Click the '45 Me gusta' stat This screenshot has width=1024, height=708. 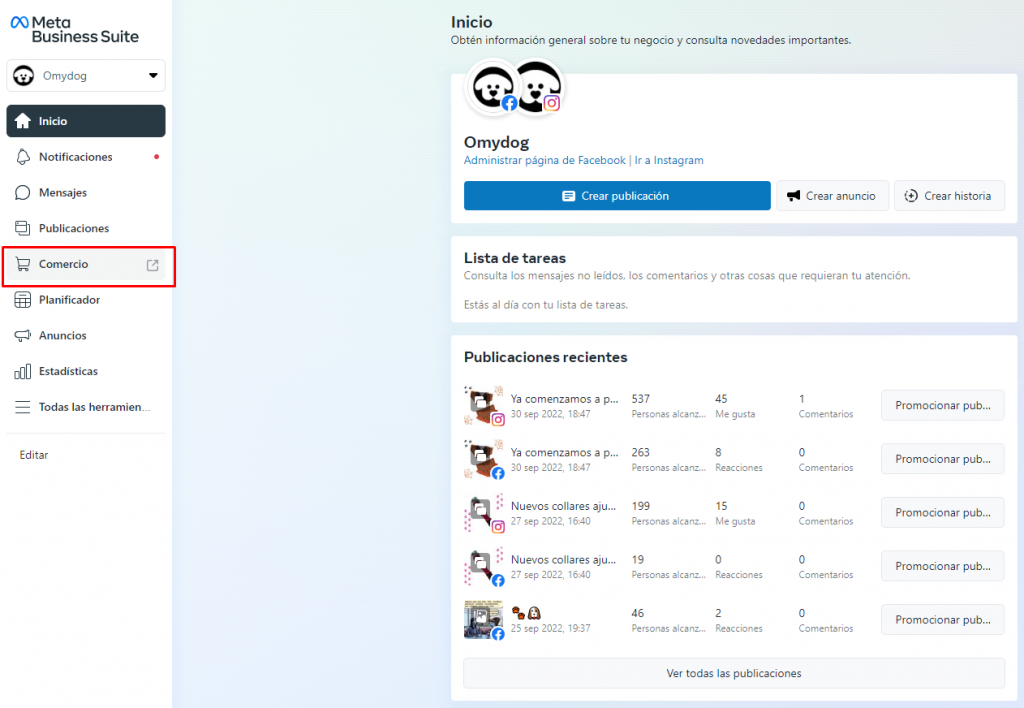click(735, 406)
